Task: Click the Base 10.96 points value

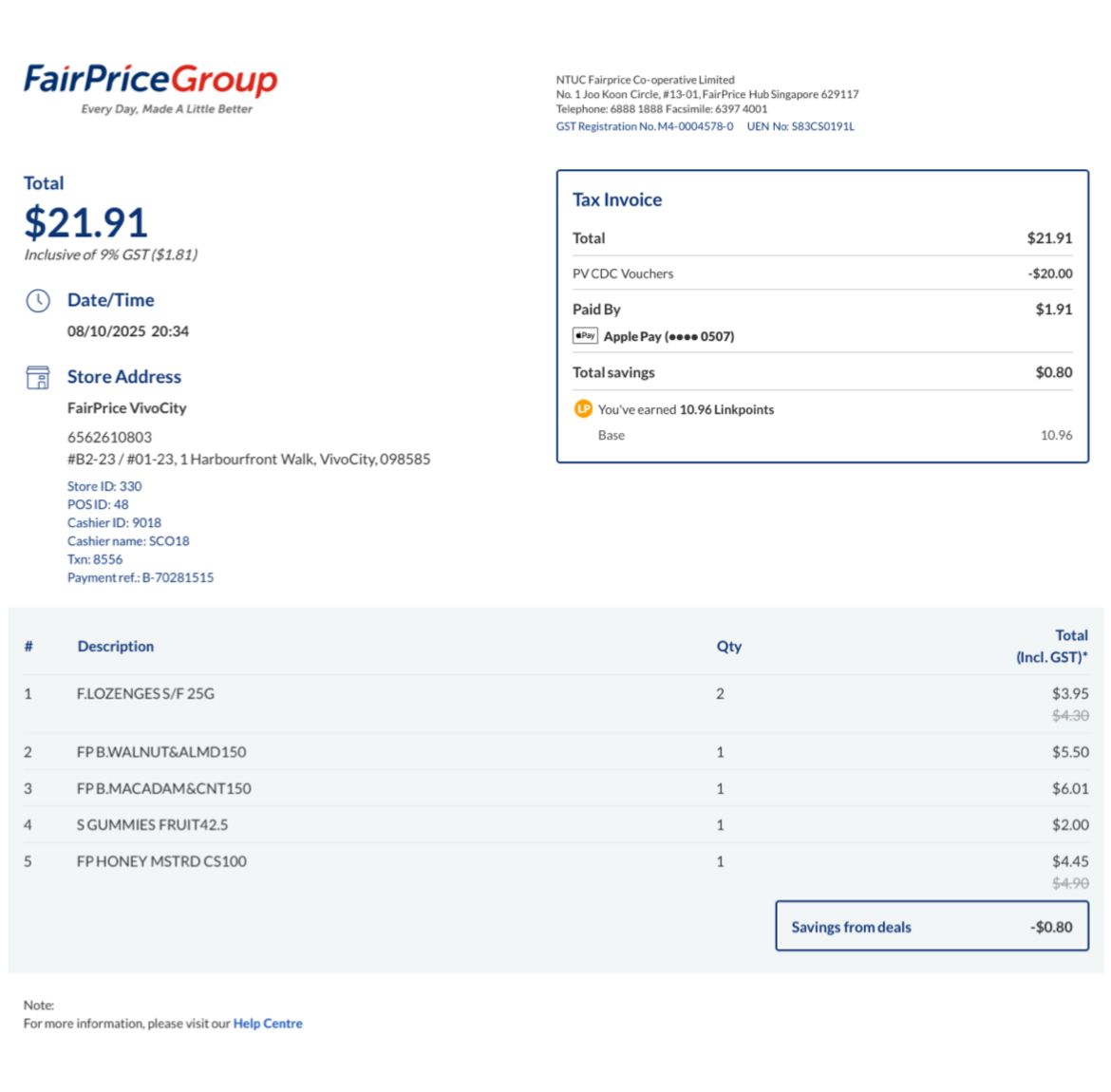Action: (1056, 435)
